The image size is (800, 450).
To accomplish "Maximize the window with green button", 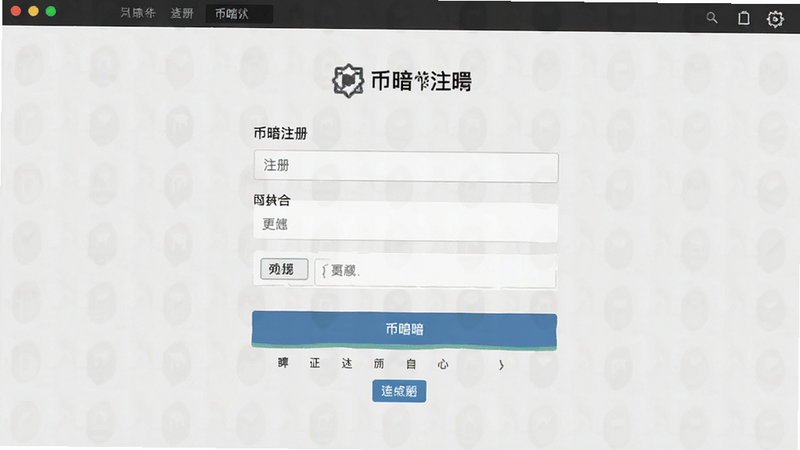I will (x=51, y=11).
